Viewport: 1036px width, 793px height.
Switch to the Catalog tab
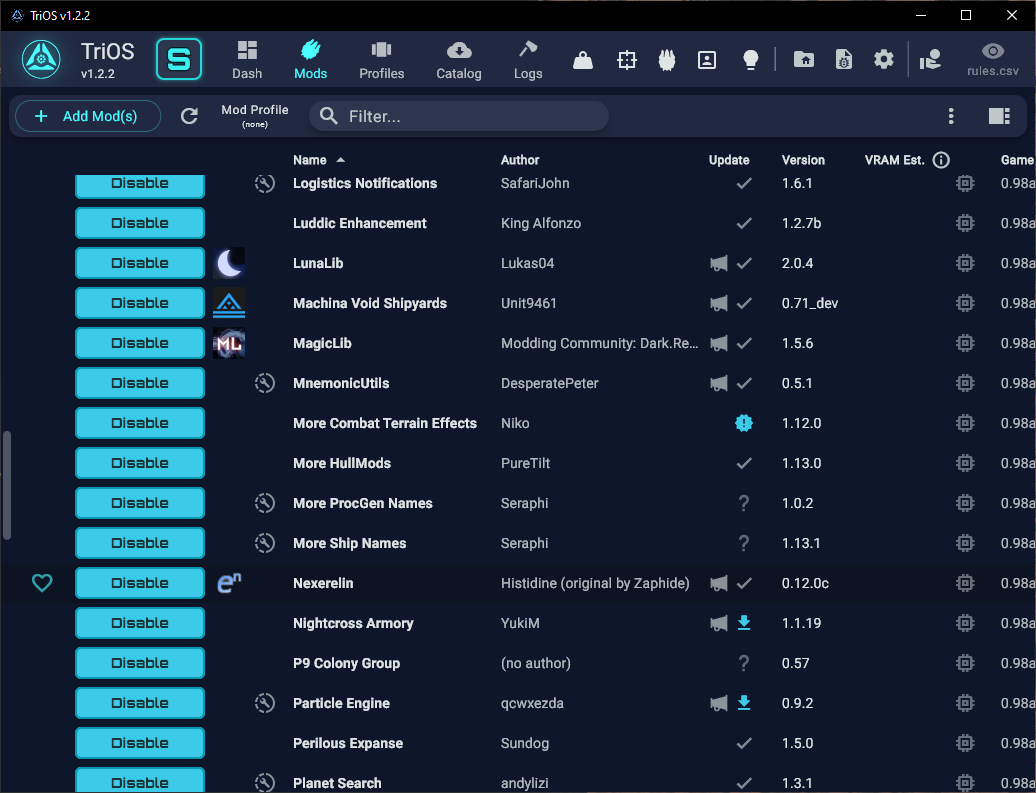pos(458,60)
